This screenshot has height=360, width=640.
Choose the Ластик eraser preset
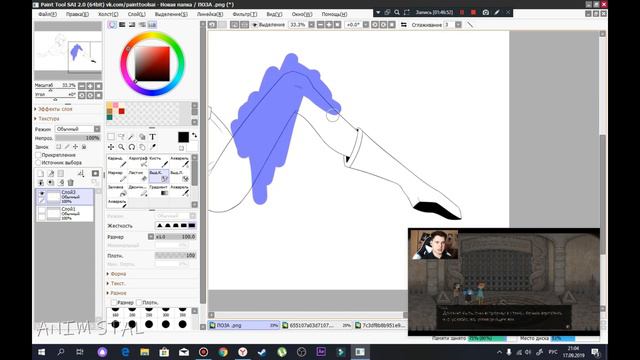click(138, 176)
